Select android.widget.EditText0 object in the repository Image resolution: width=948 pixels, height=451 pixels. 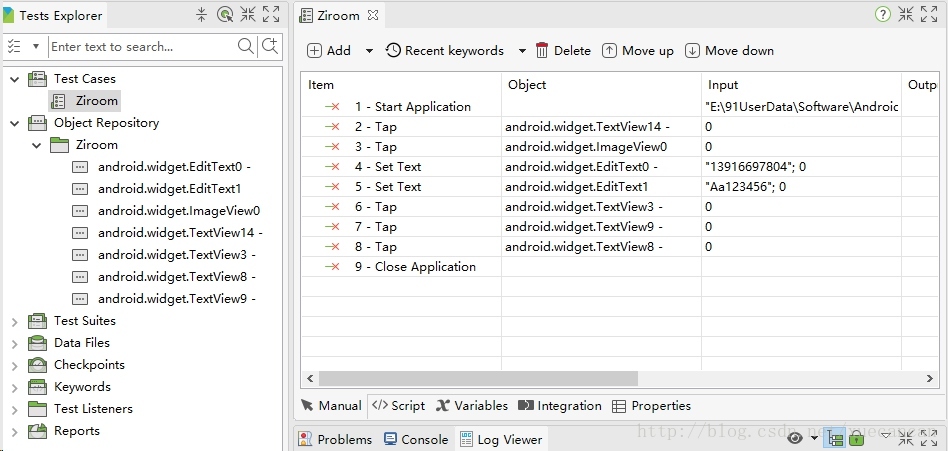[174, 167]
